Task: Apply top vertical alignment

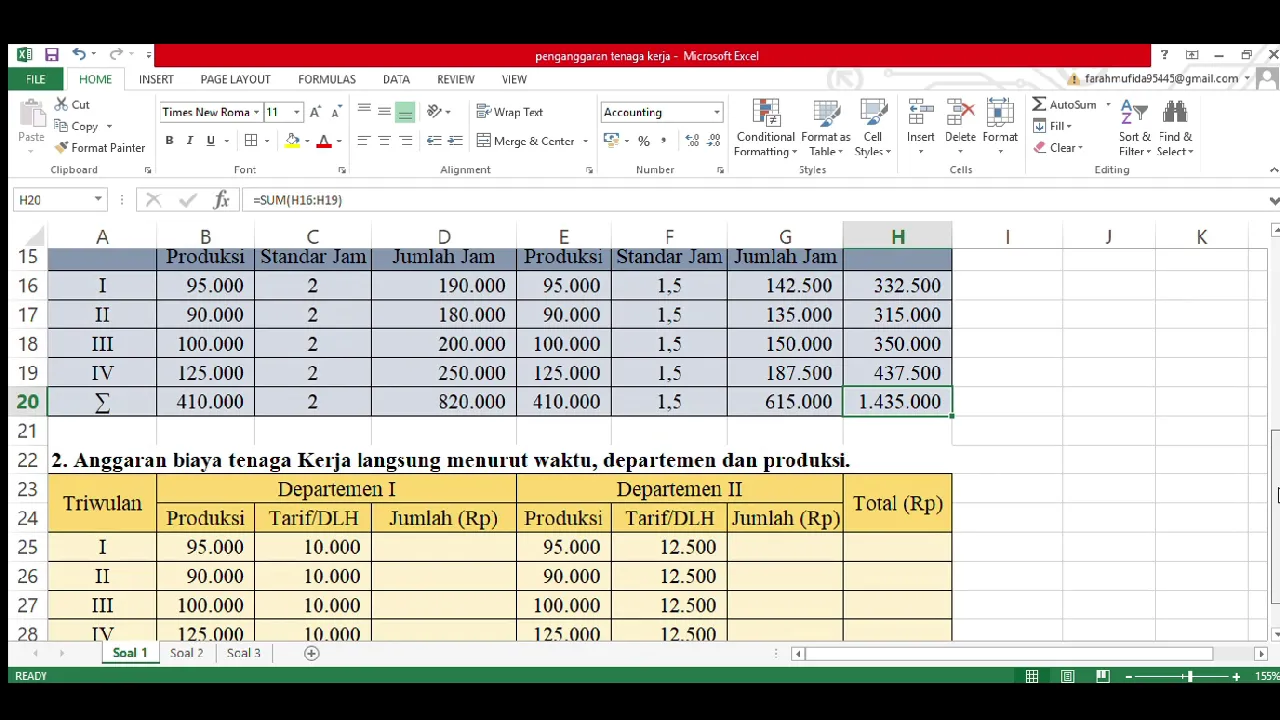Action: click(364, 112)
